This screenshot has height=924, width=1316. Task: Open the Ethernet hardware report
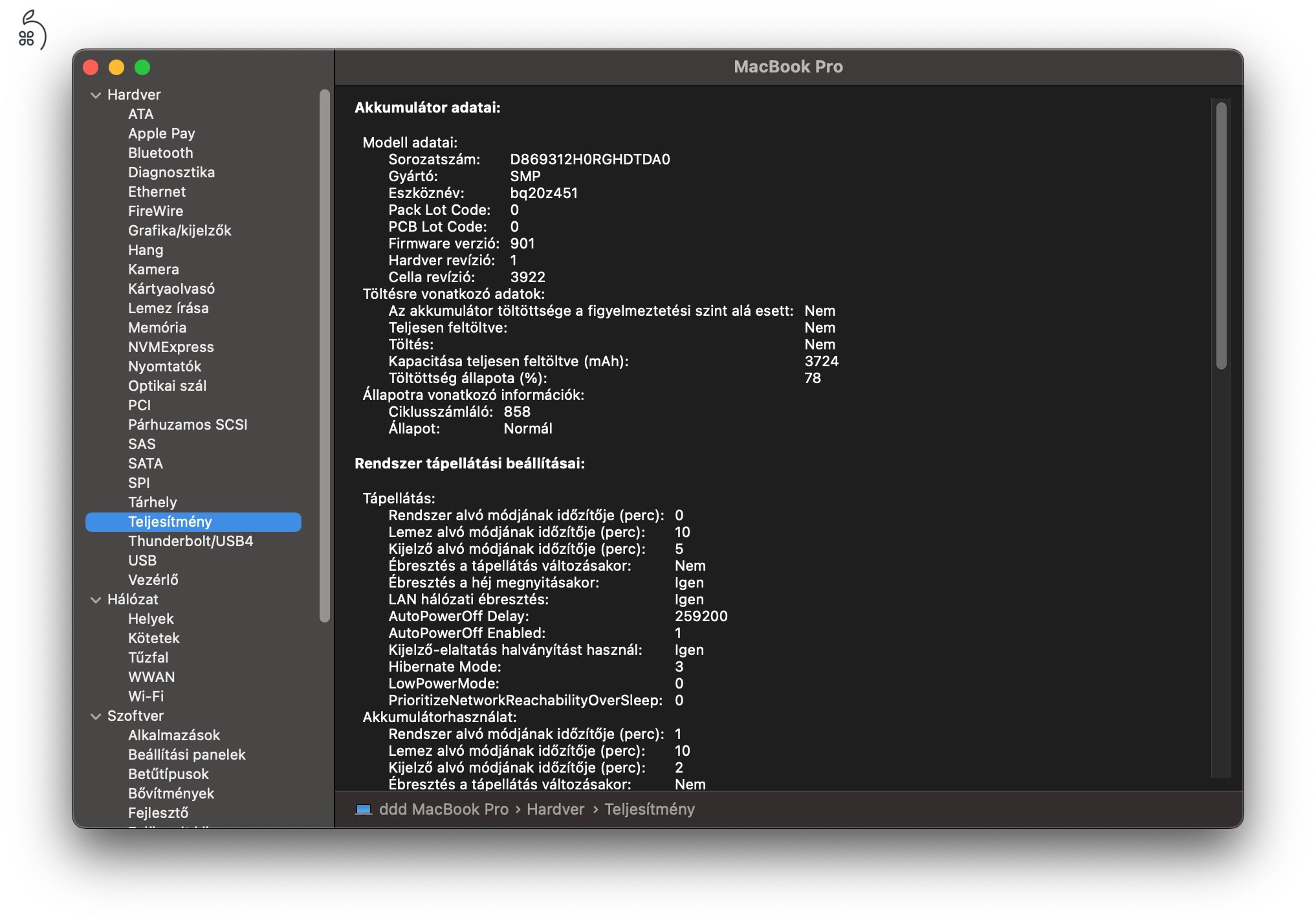[x=157, y=192]
